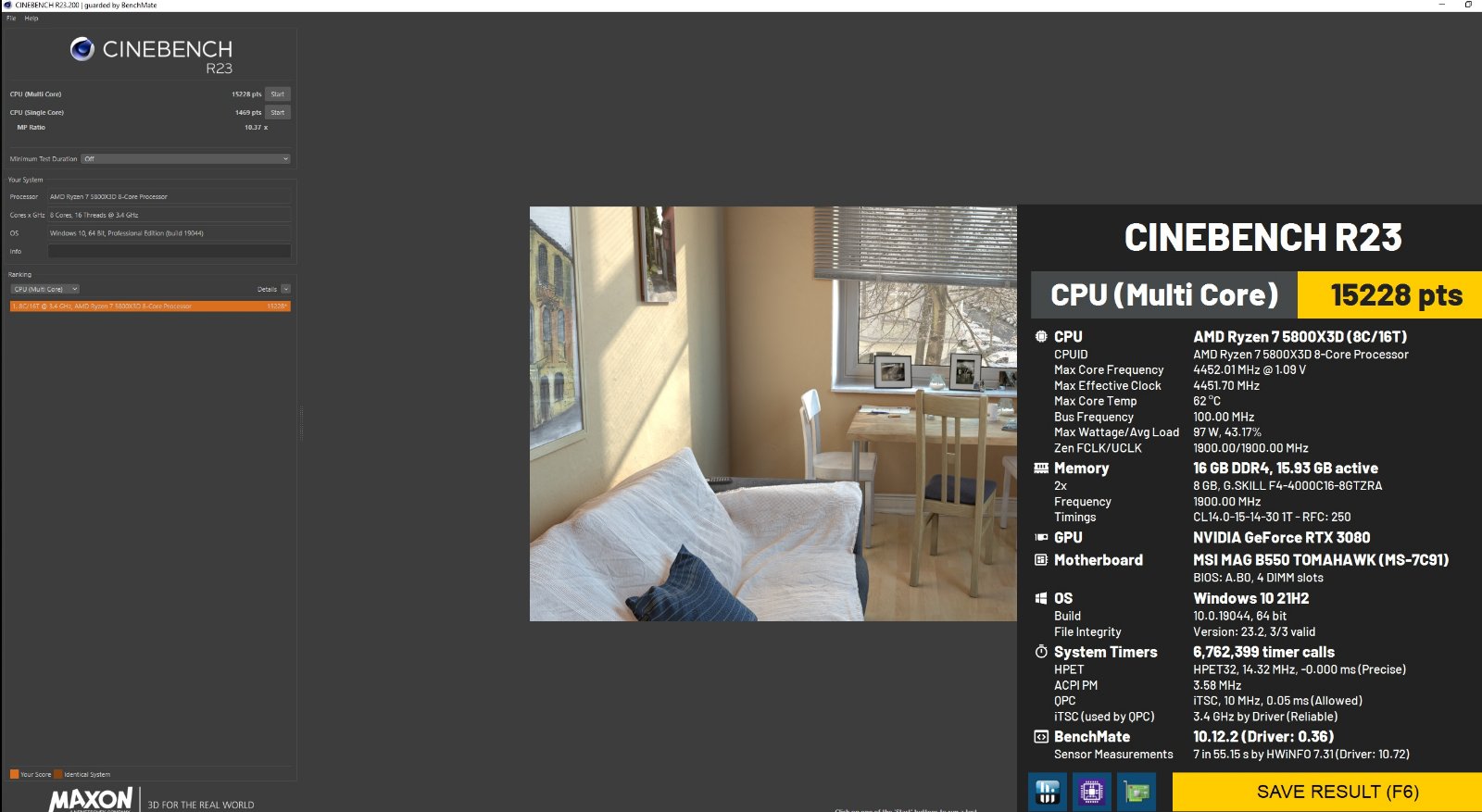Click the Max Core Frequency value 4452.01 MHz

(x=1250, y=370)
